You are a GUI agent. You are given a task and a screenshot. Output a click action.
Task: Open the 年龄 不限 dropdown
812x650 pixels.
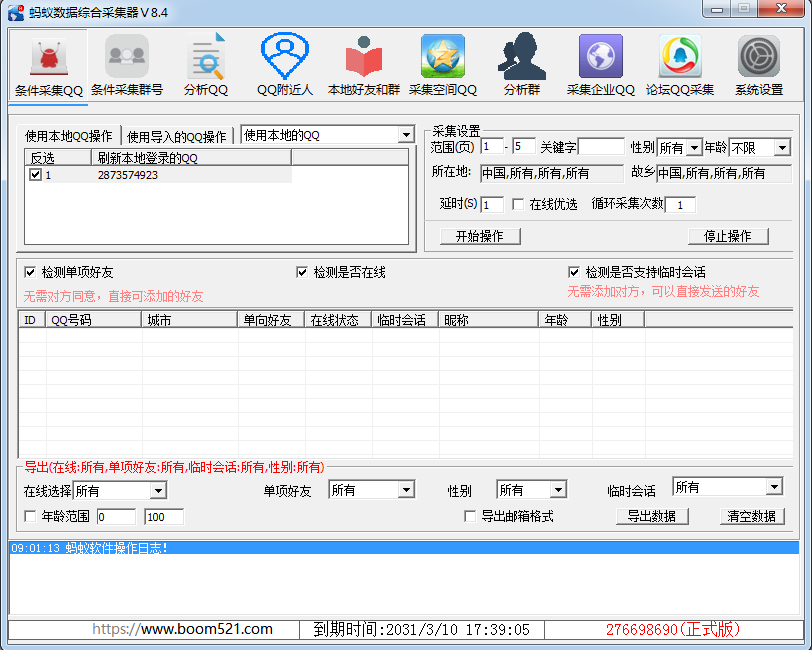[x=782, y=148]
